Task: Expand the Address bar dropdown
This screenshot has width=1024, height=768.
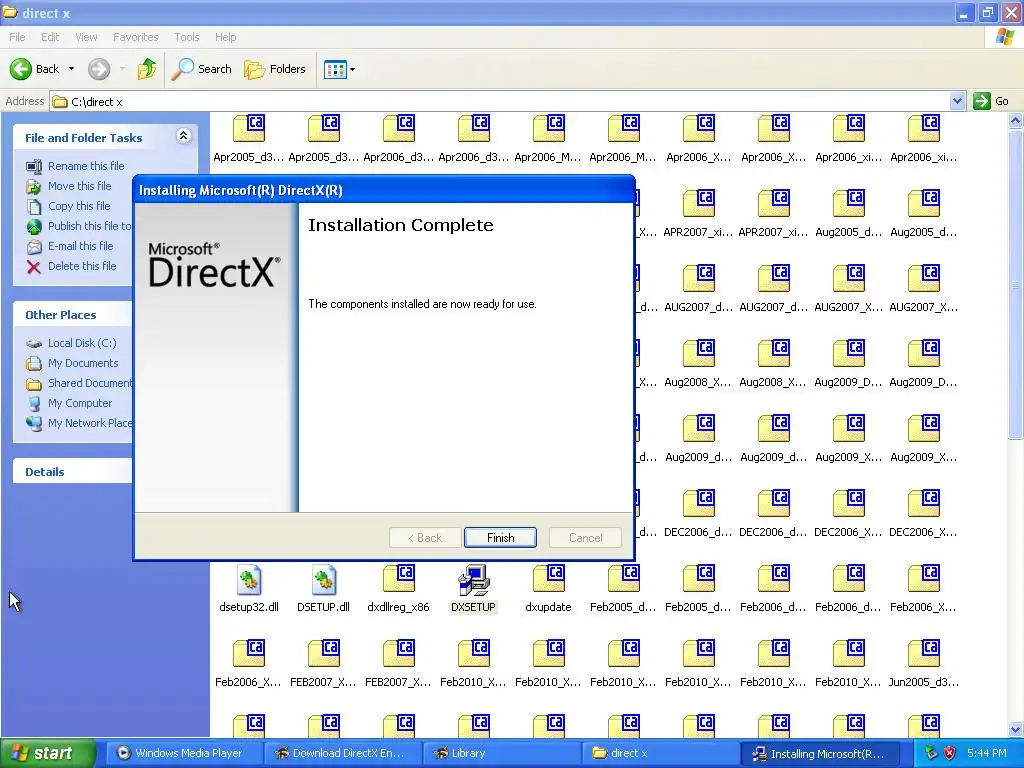Action: [957, 101]
